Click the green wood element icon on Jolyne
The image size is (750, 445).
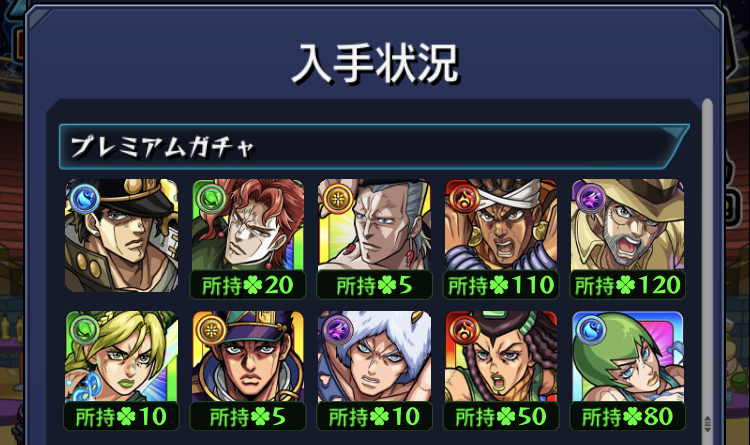(x=85, y=330)
